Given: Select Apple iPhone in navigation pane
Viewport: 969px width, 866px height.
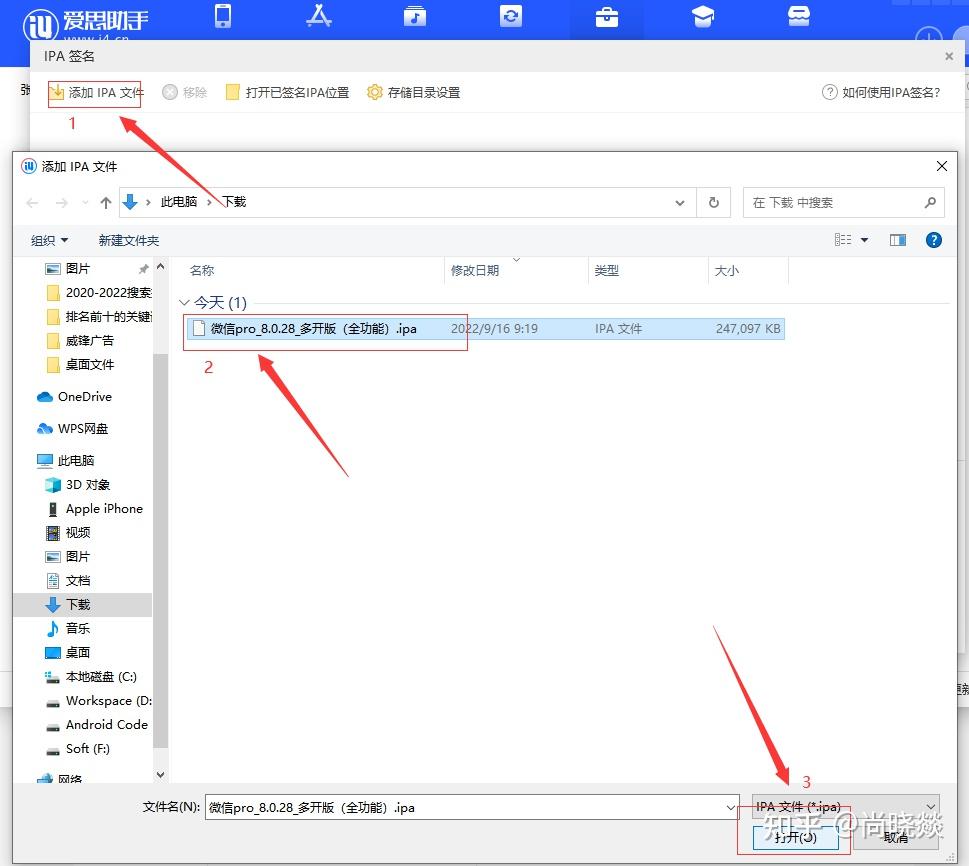Looking at the screenshot, I should point(94,509).
